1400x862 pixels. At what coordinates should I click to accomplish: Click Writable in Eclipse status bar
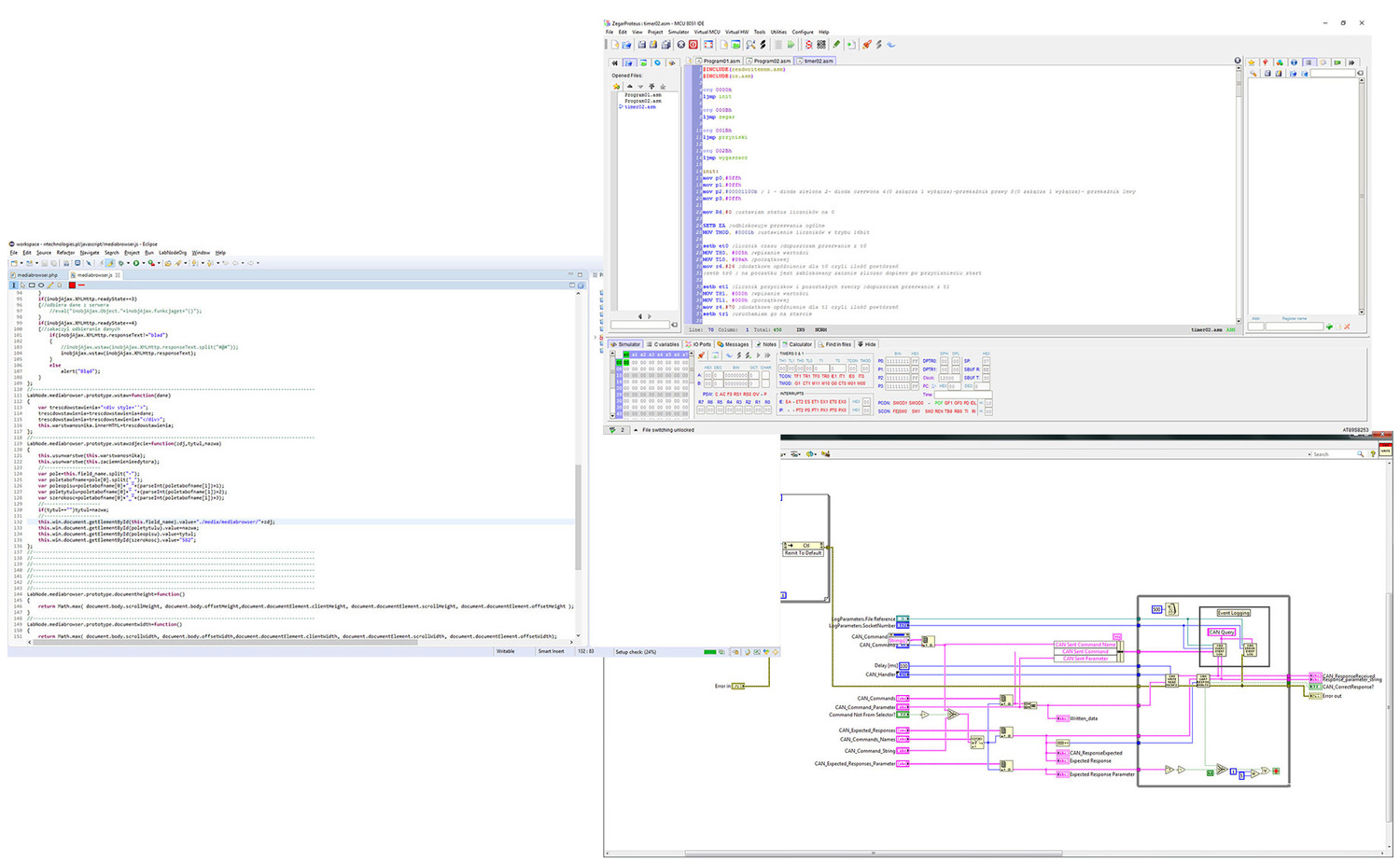[x=505, y=651]
